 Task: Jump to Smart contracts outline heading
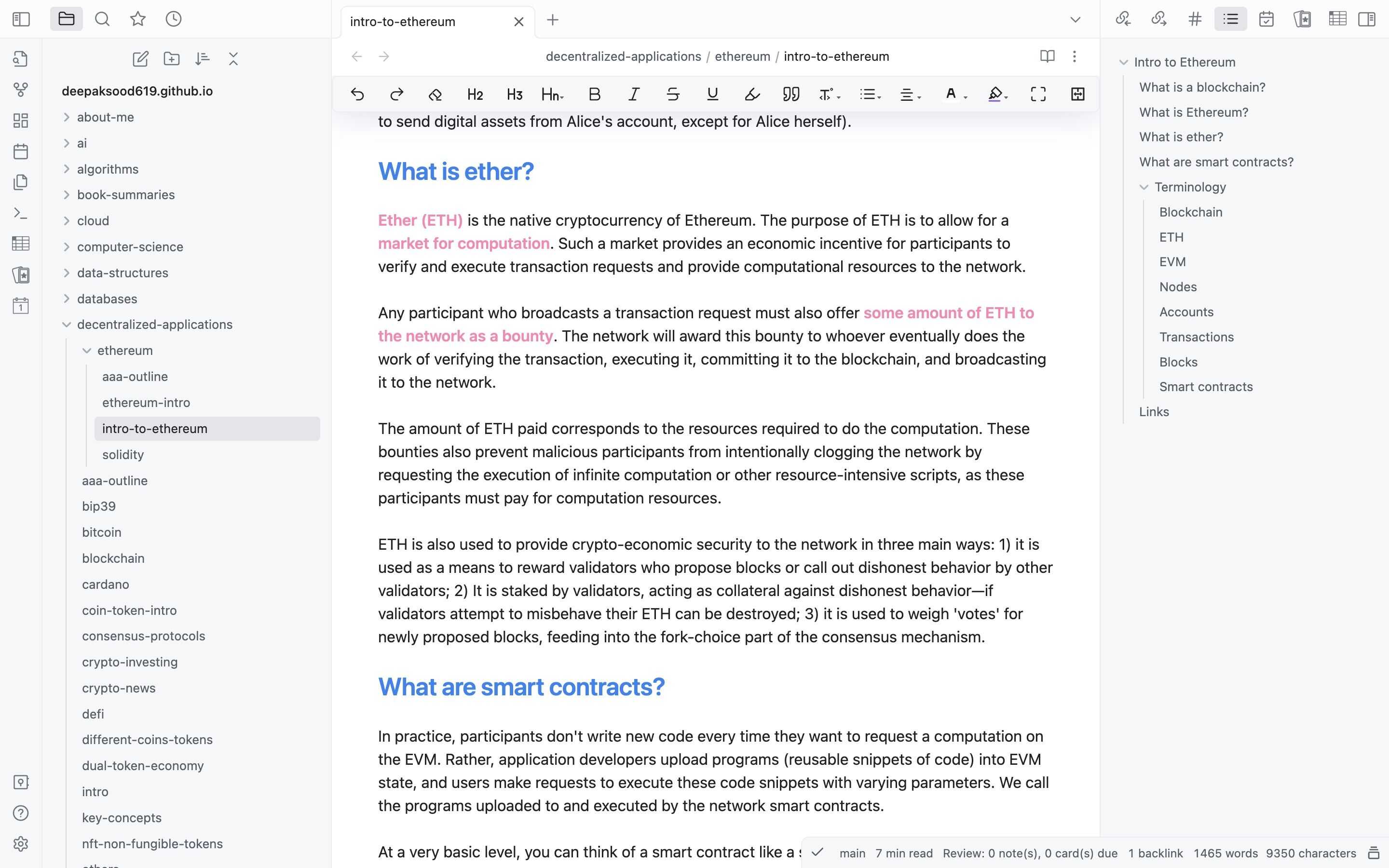(x=1206, y=387)
